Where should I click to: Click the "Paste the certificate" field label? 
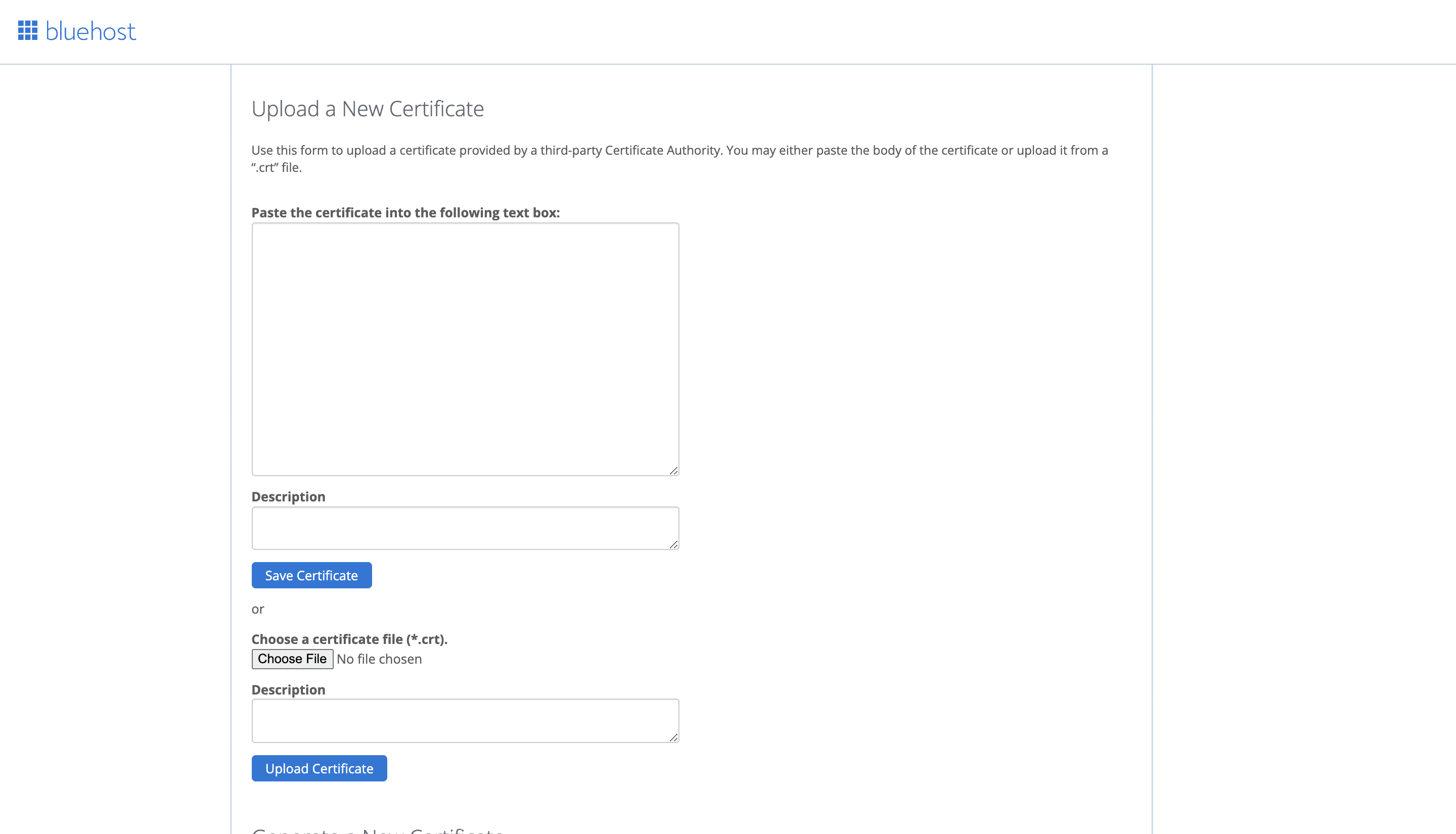[405, 212]
